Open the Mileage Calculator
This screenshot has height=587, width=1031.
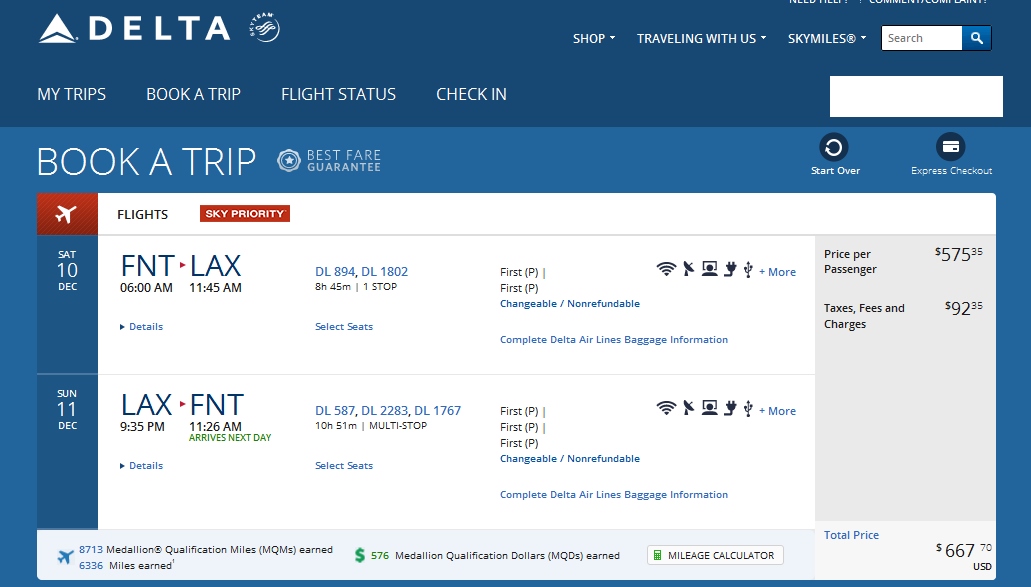click(x=714, y=555)
